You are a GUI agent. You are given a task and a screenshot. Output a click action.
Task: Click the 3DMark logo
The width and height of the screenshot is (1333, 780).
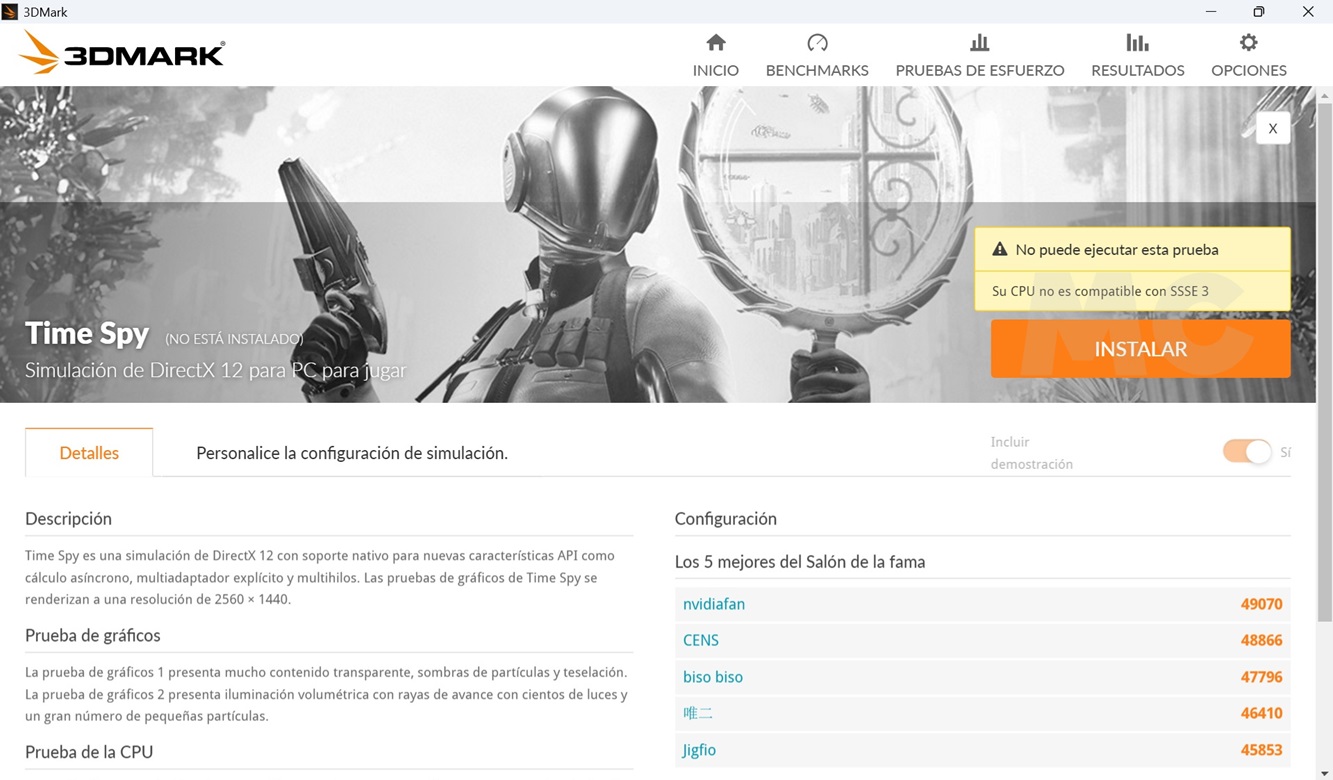point(122,53)
